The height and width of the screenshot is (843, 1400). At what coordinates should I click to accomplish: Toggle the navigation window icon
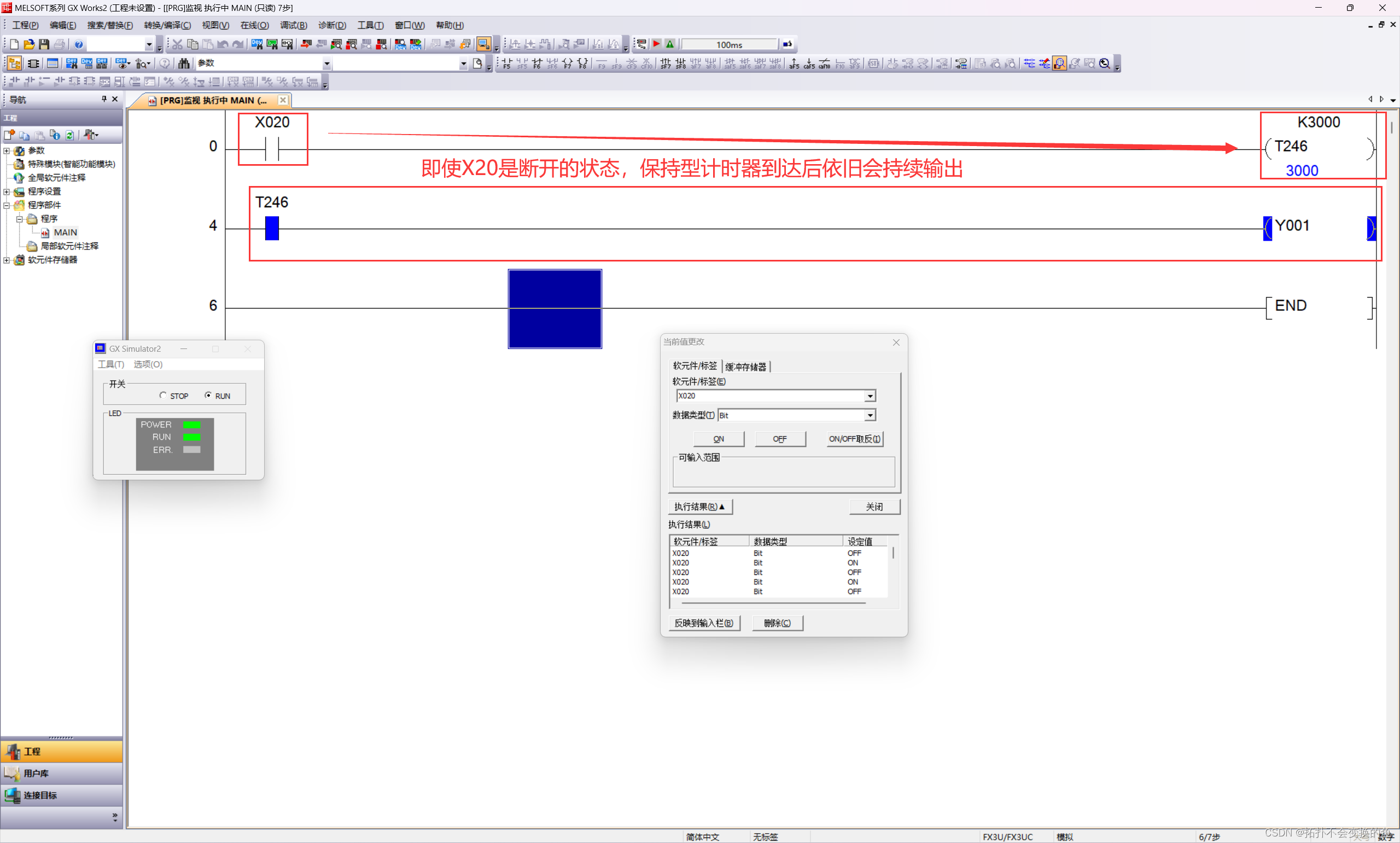pos(15,63)
